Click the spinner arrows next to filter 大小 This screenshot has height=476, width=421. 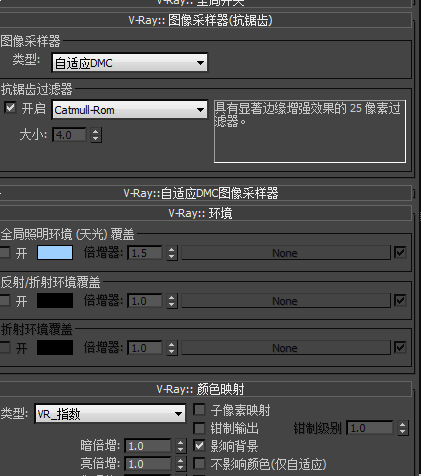[x=96, y=135]
